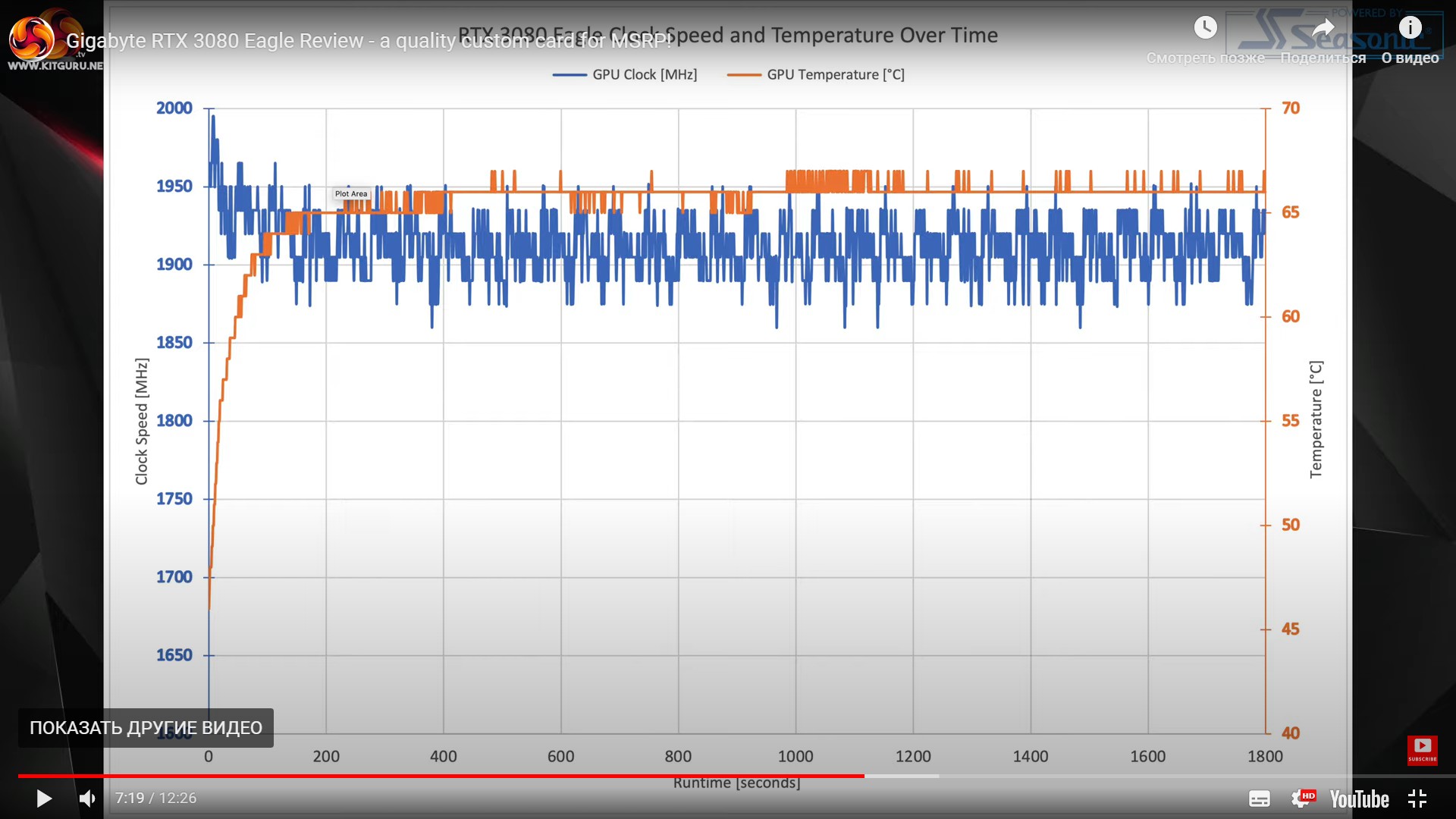
Task: Click the Watch Later clock icon
Action: point(1205,28)
